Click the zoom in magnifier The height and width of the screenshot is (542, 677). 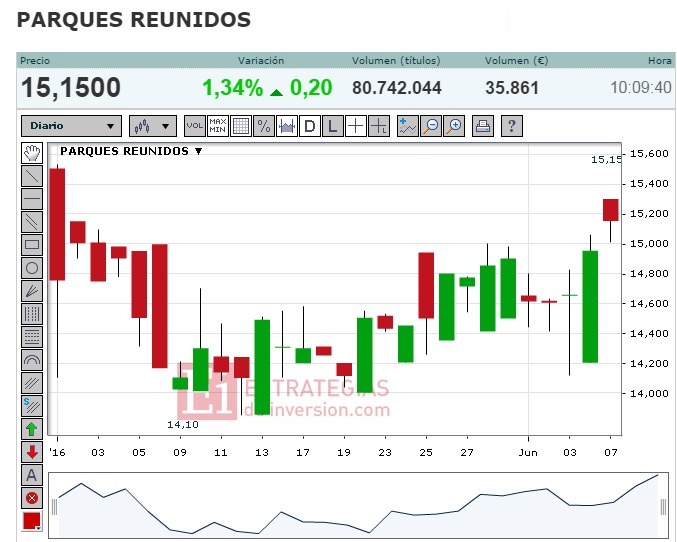coord(454,126)
